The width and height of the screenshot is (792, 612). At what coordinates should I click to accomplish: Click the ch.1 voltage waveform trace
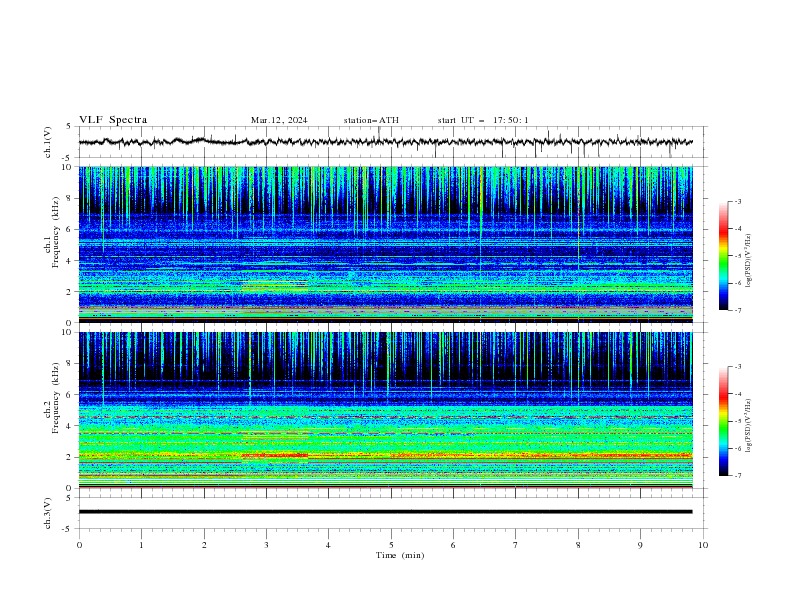(385, 142)
